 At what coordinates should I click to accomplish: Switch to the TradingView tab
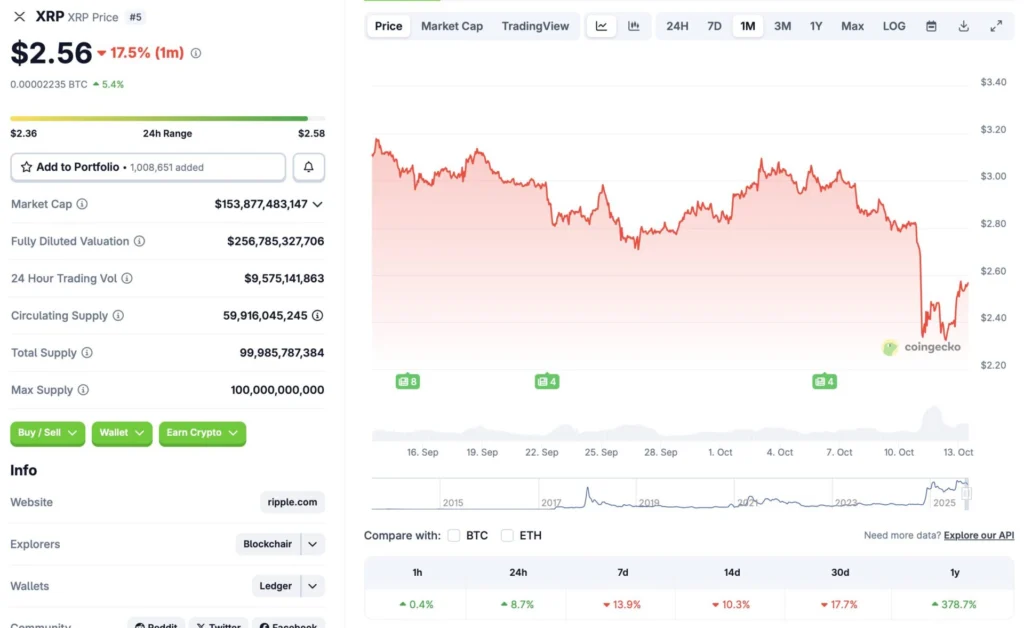coord(535,26)
